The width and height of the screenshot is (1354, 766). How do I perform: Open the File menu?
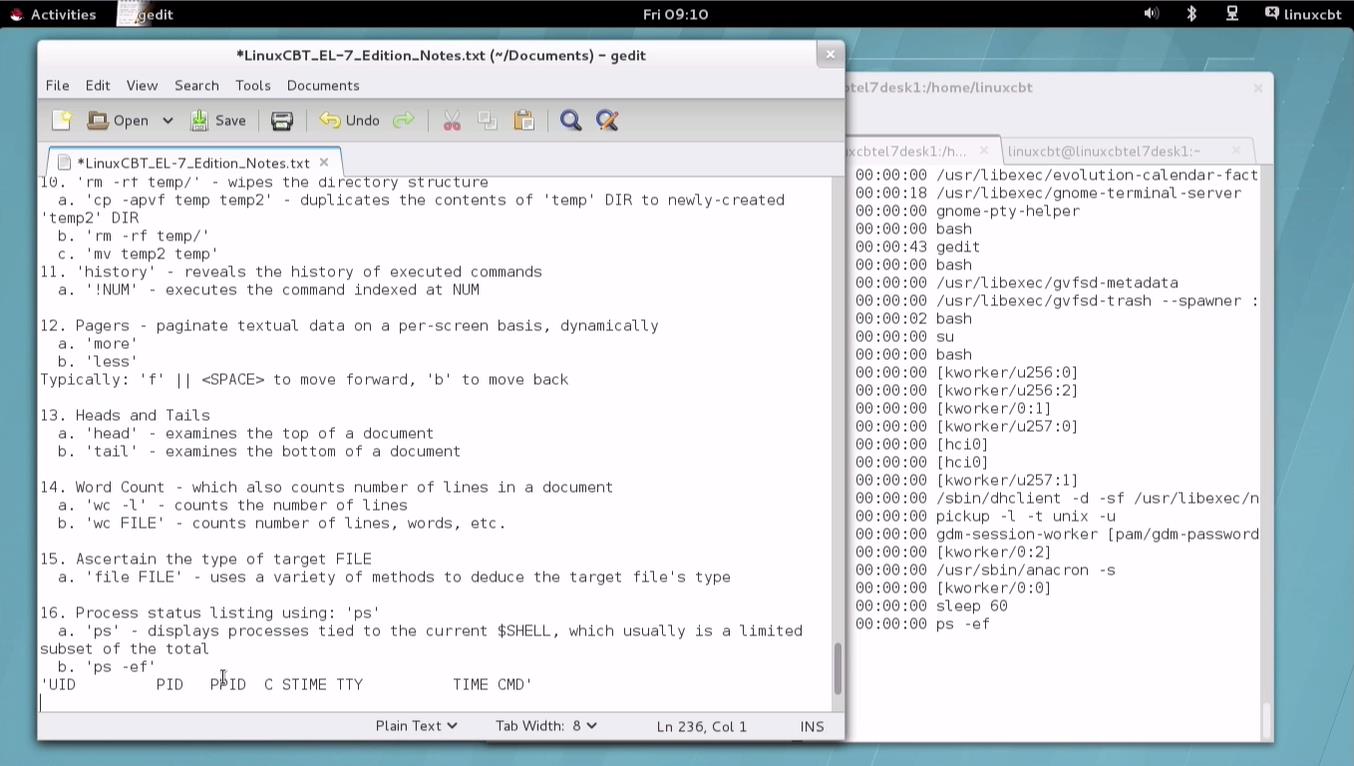57,85
